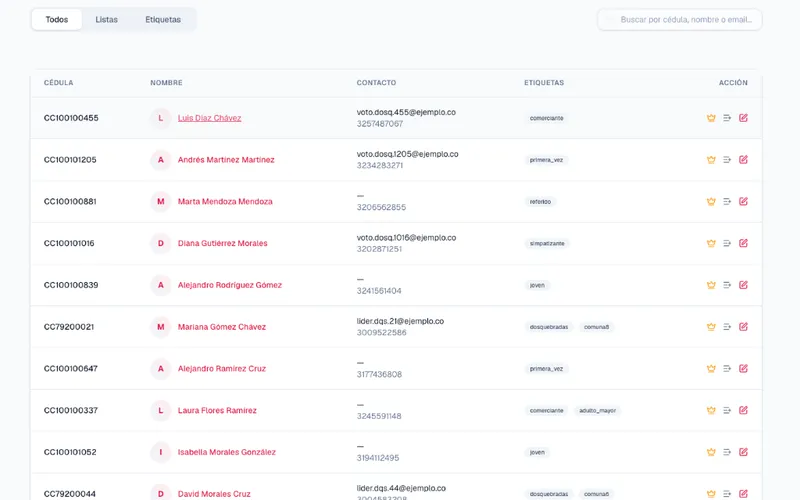
Task: Add Marta Mendoza Mendoza to a list
Action: (x=727, y=202)
